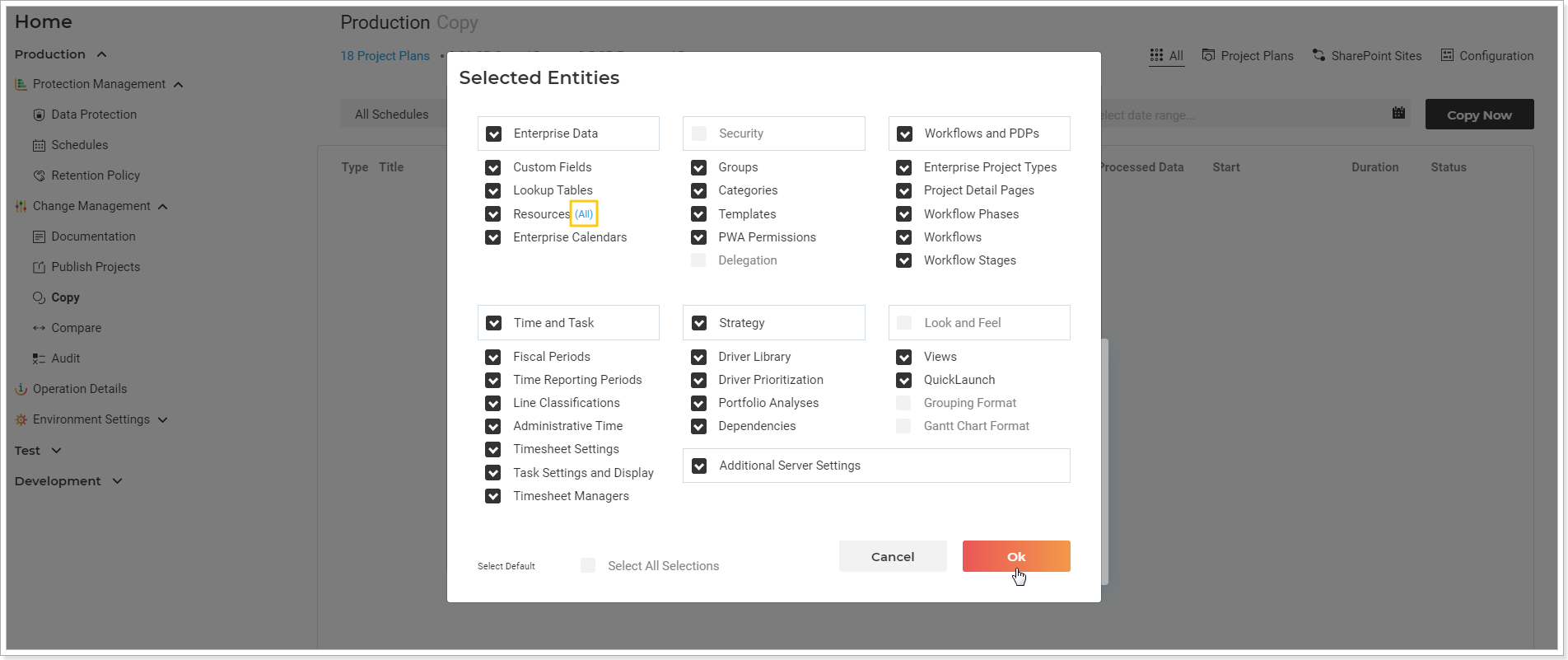Open Audit in the sidebar

pyautogui.click(x=65, y=358)
